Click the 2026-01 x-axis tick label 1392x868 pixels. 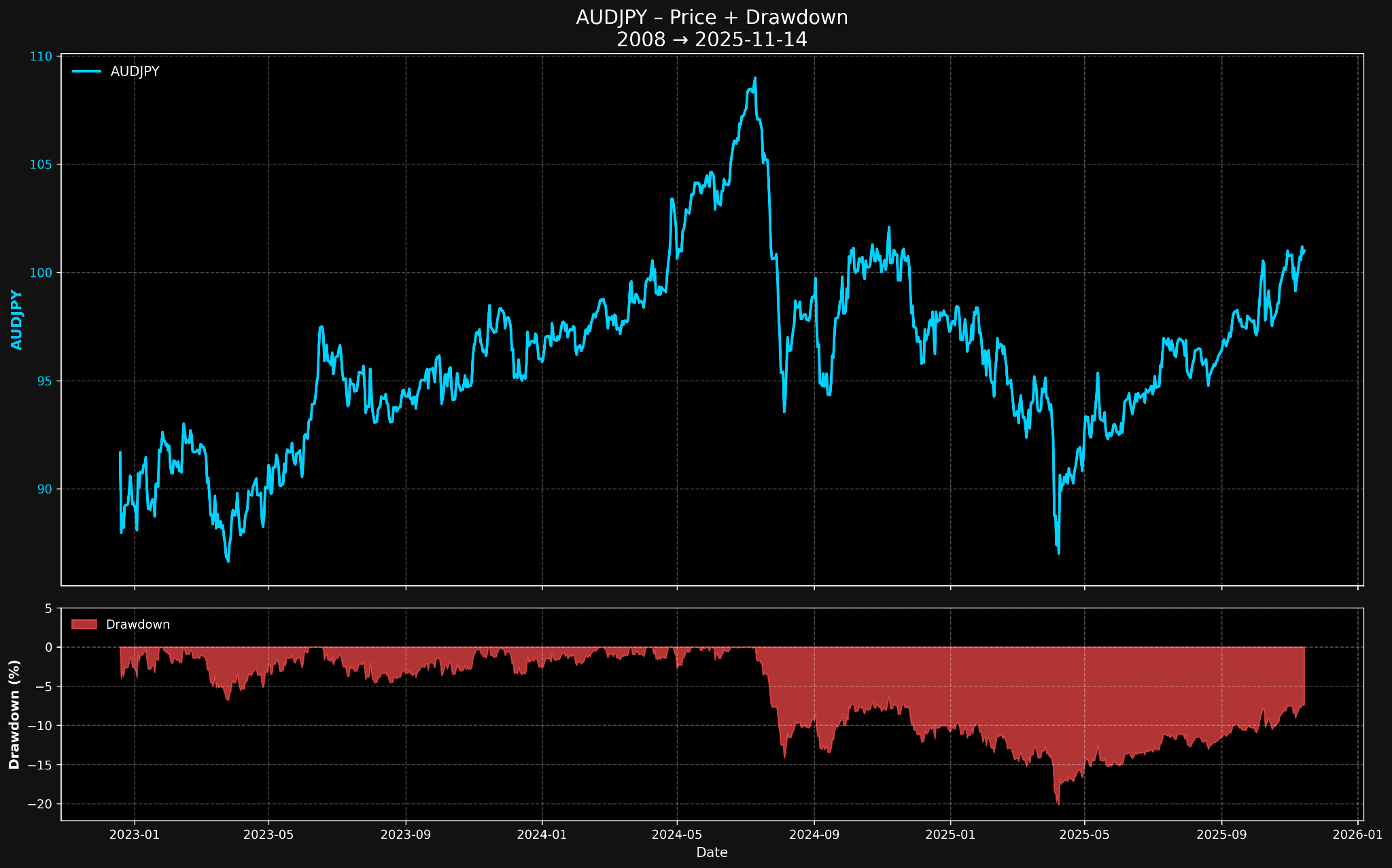tap(1358, 835)
